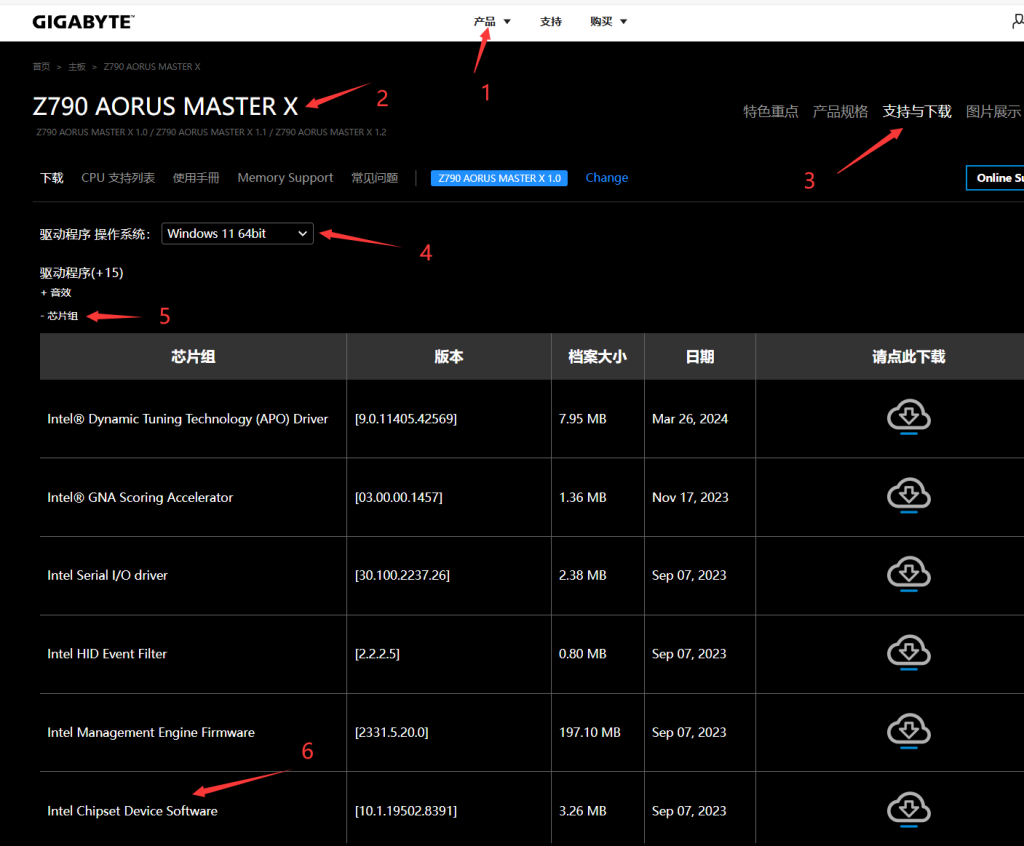Click the 197.10 MB file size
This screenshot has height=846, width=1024.
point(590,732)
